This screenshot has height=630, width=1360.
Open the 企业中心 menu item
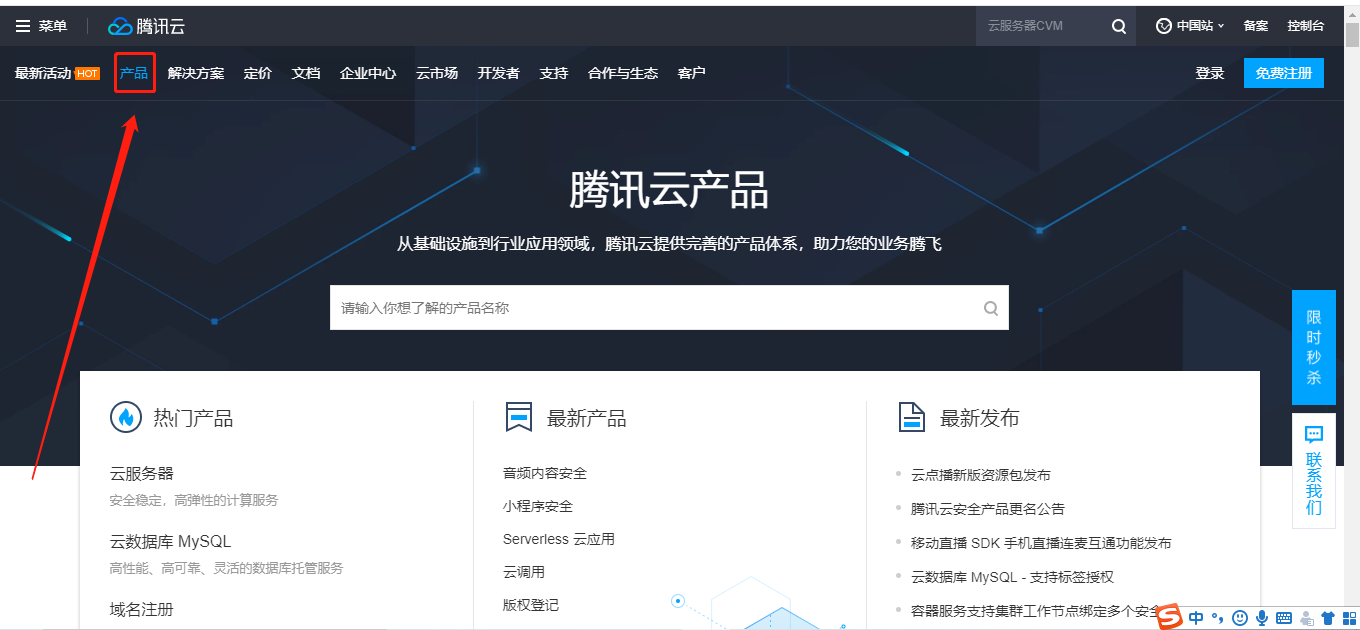tap(368, 73)
